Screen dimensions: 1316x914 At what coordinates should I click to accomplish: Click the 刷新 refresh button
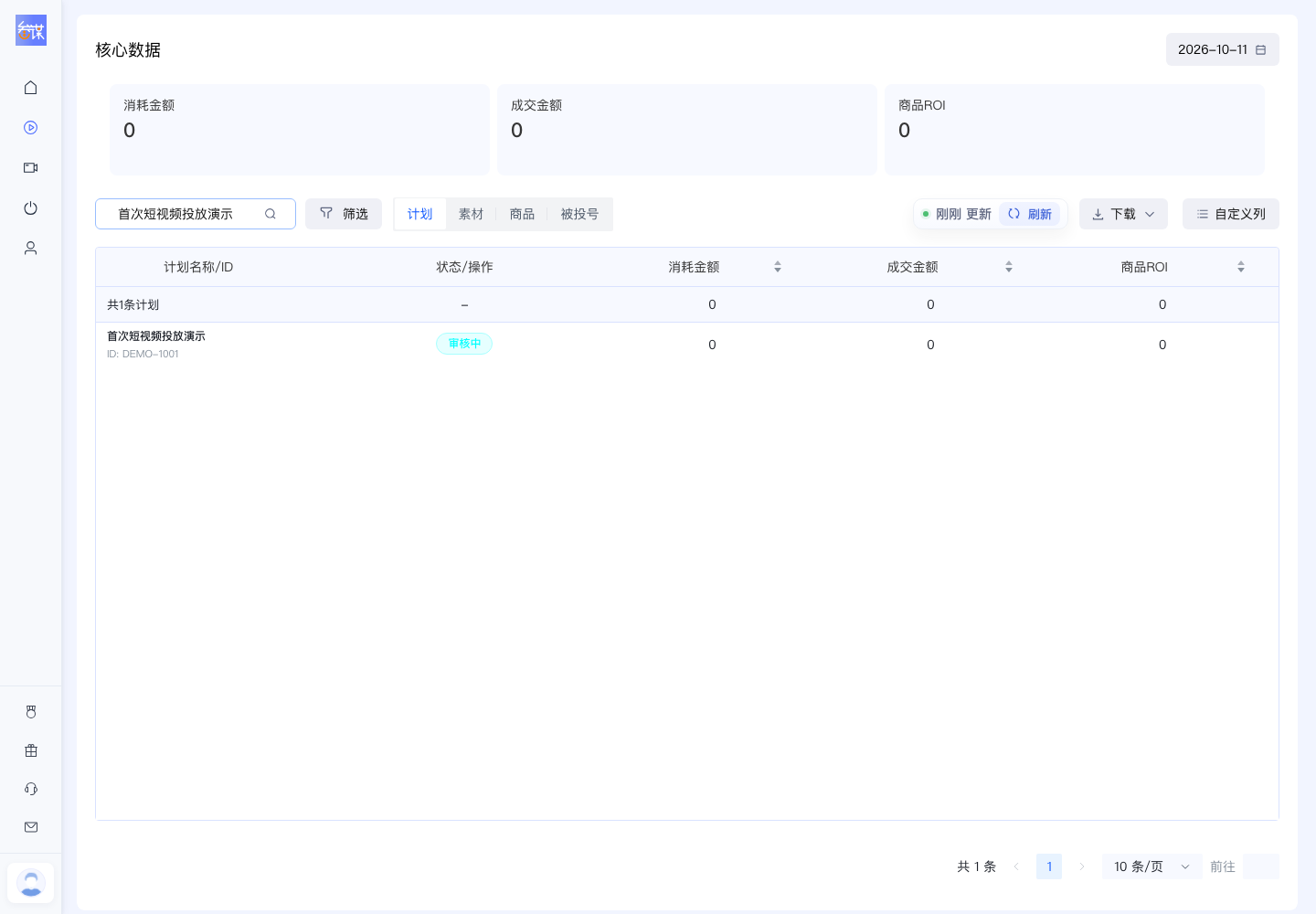click(1030, 214)
